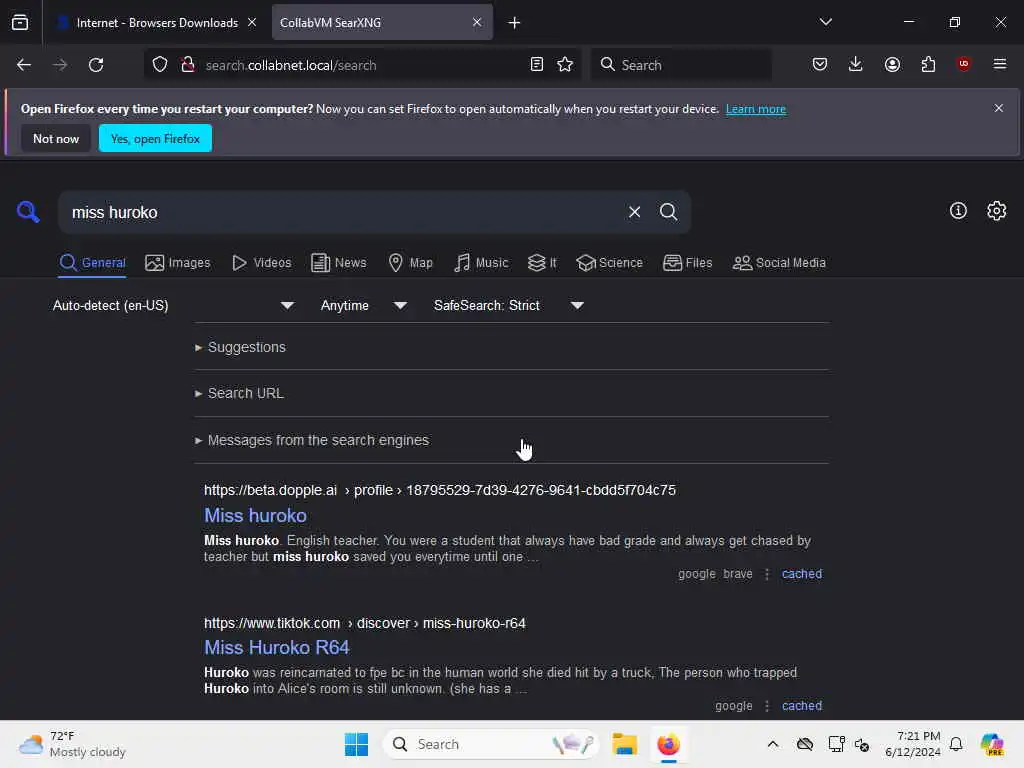Open the tracking protection shield icon
Screen dimensions: 1024x768
click(x=160, y=65)
